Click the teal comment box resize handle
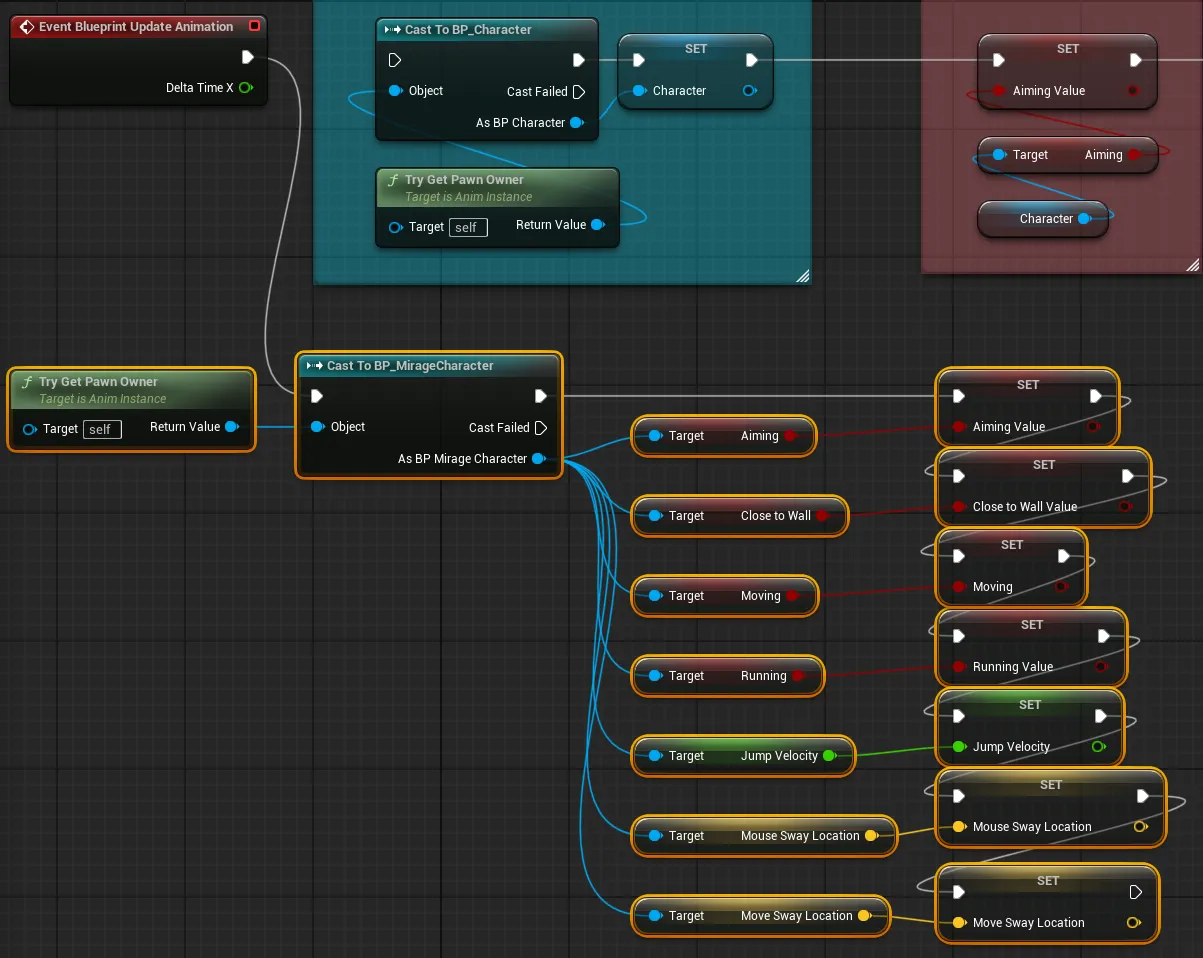Image resolution: width=1203 pixels, height=958 pixels. click(802, 275)
